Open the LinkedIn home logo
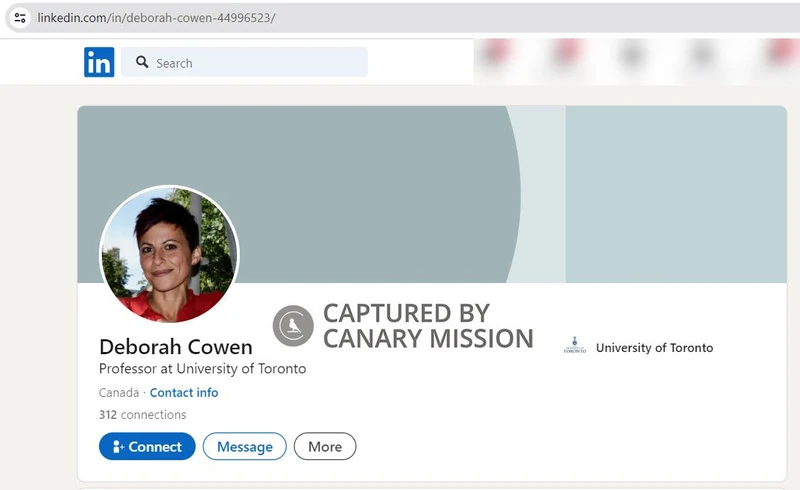Image resolution: width=800 pixels, height=490 pixels. point(99,62)
